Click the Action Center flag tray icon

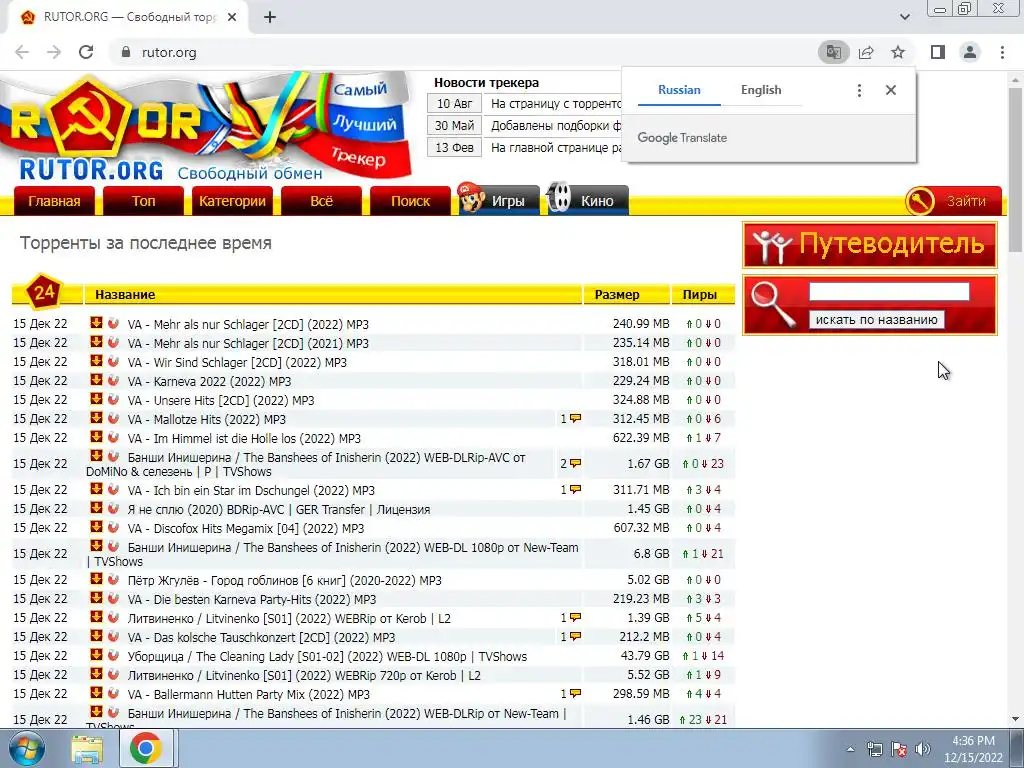pyautogui.click(x=899, y=749)
